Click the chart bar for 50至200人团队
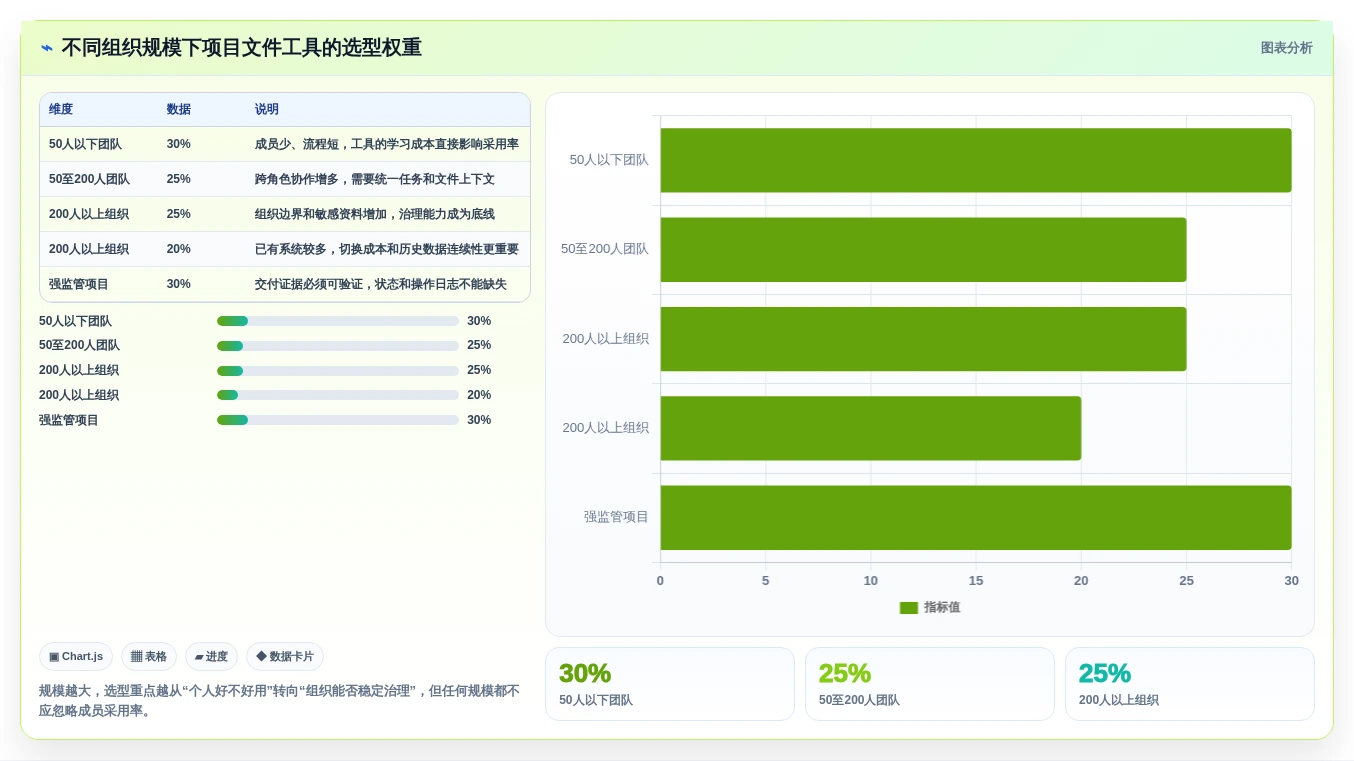 (923, 249)
